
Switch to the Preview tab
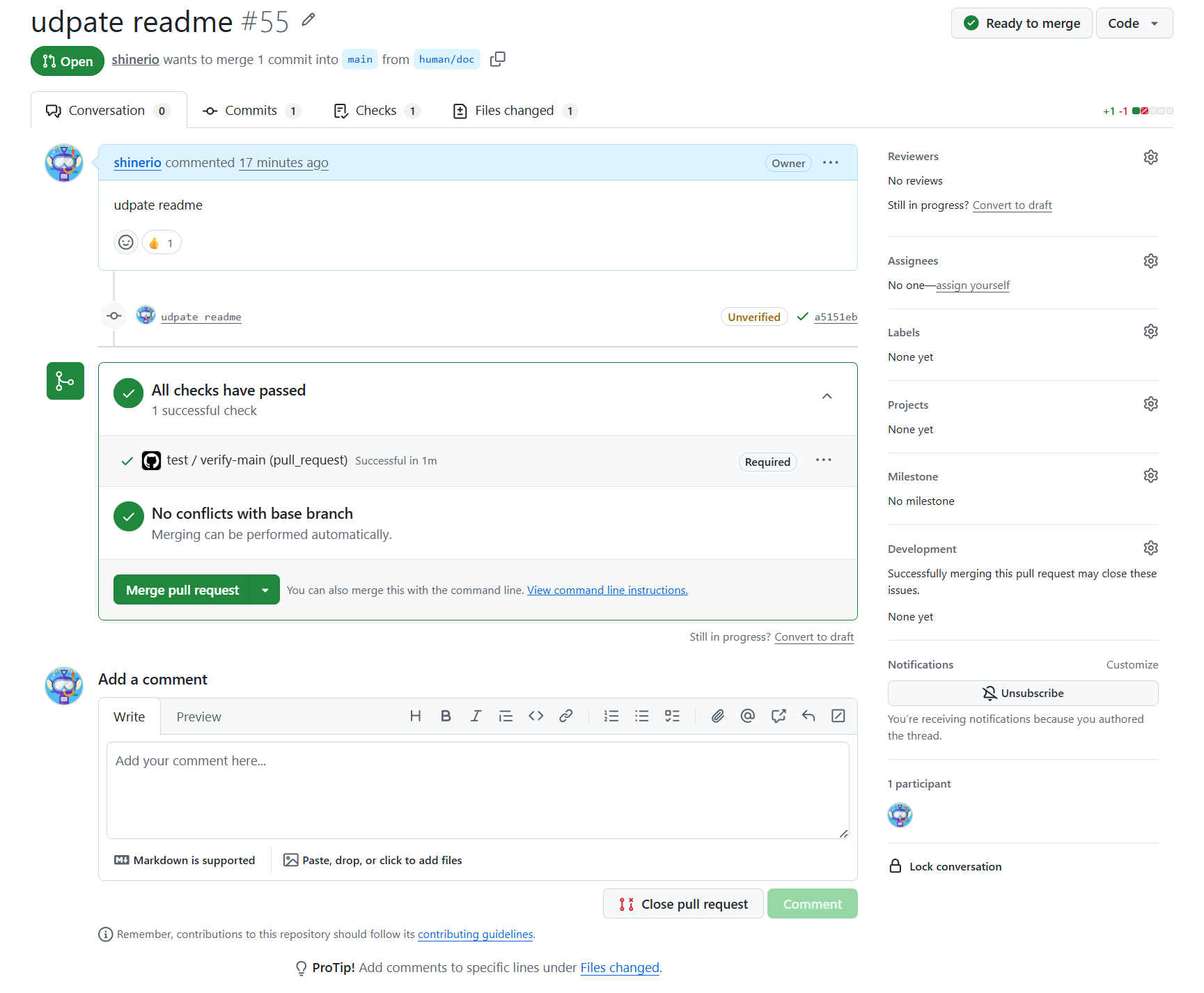tap(198, 717)
